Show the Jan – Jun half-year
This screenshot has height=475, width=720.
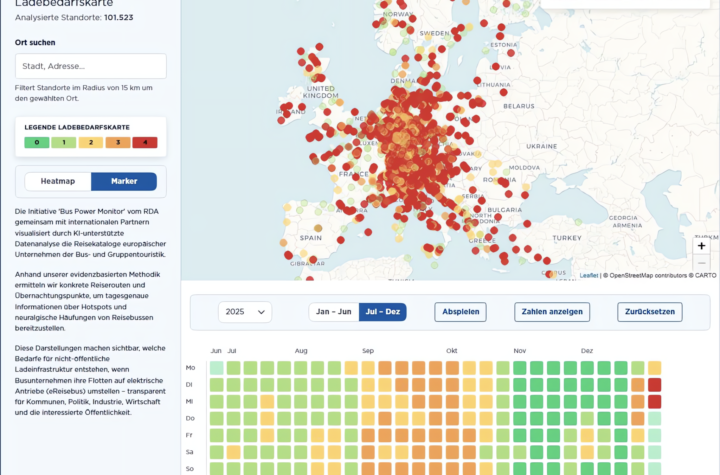(333, 312)
